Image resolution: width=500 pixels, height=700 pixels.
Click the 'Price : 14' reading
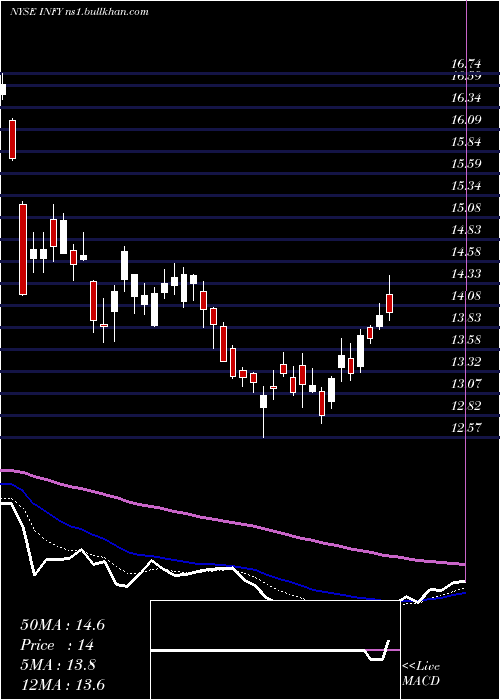(x=57, y=645)
